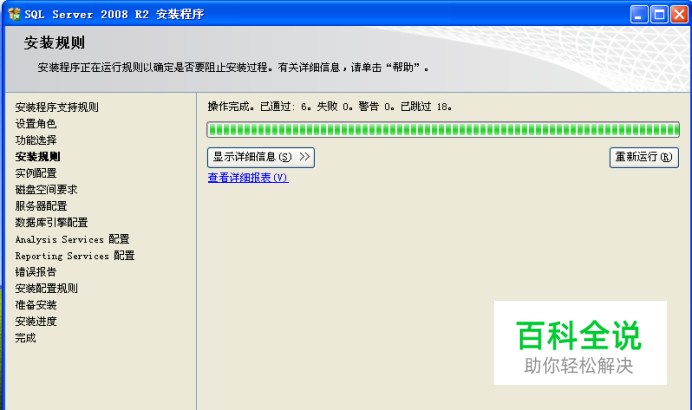This screenshot has width=692, height=410.
Task: Open the 查看详细报表 link
Action: point(248,177)
